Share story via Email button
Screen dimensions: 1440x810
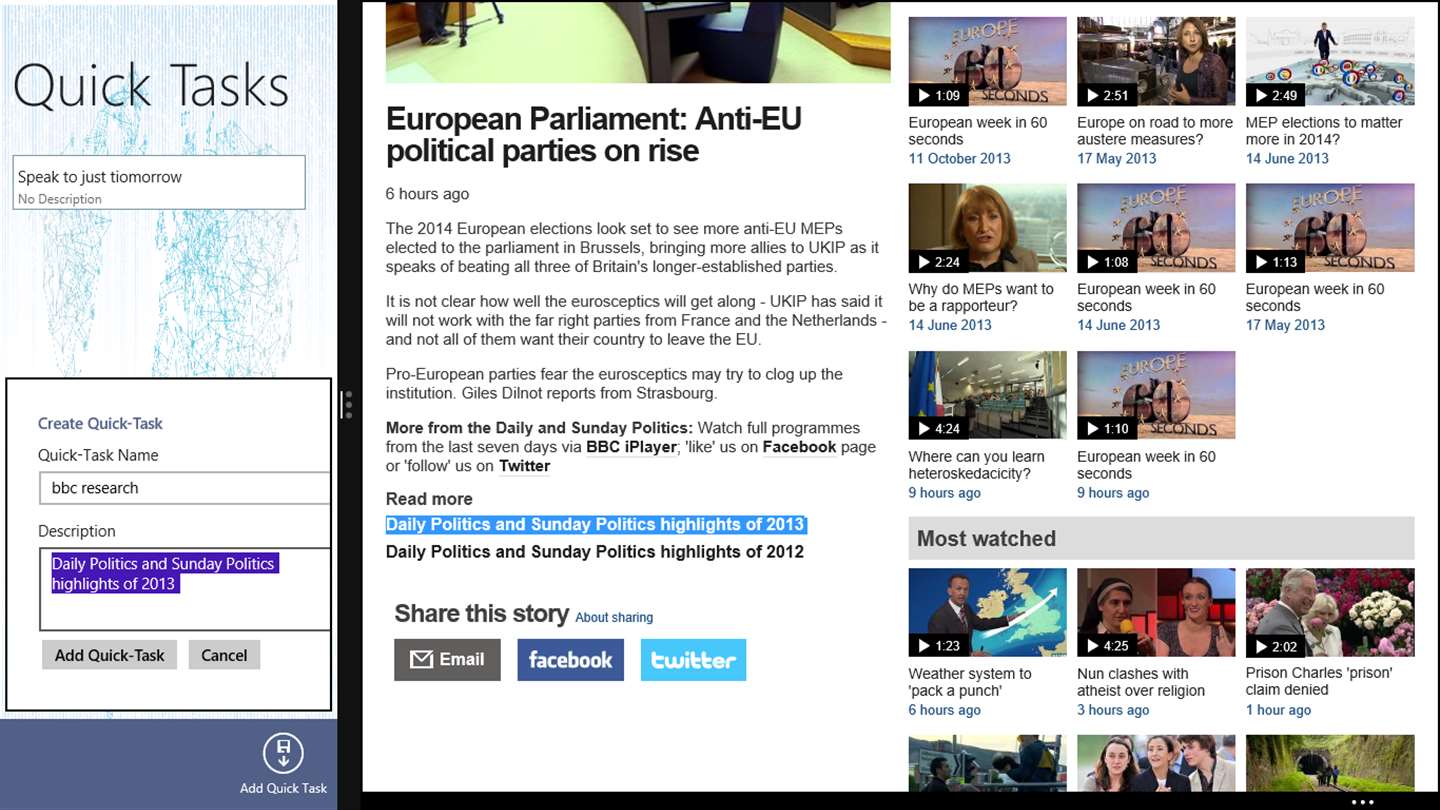447,660
